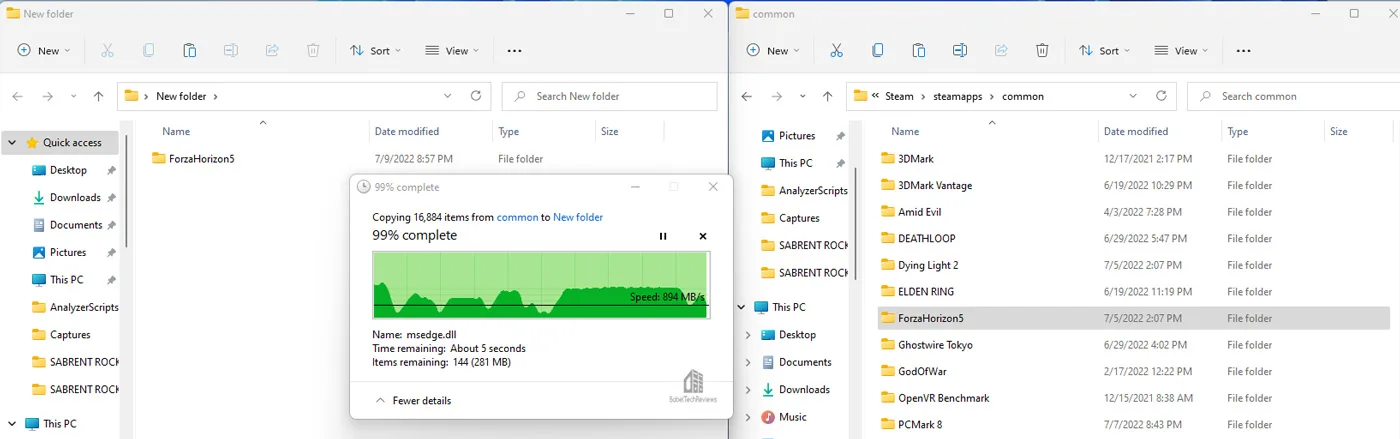Click Steam in common window breadcrumb
The height and width of the screenshot is (439, 1400).
pos(900,96)
